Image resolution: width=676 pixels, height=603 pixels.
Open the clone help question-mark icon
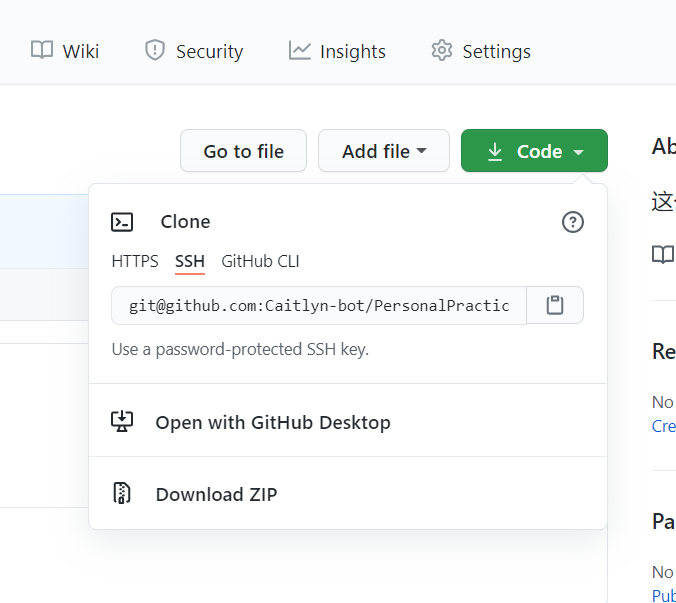(573, 222)
